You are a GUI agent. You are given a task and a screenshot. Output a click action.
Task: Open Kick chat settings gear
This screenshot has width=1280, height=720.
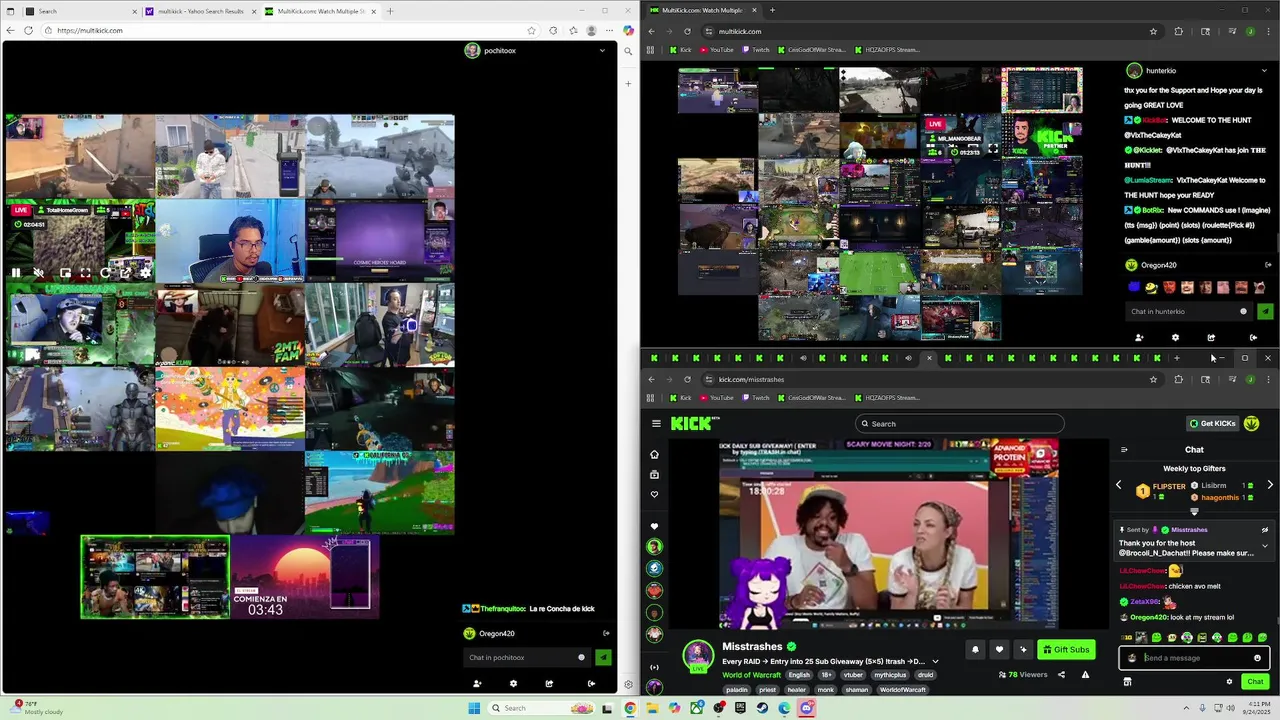click(1229, 682)
